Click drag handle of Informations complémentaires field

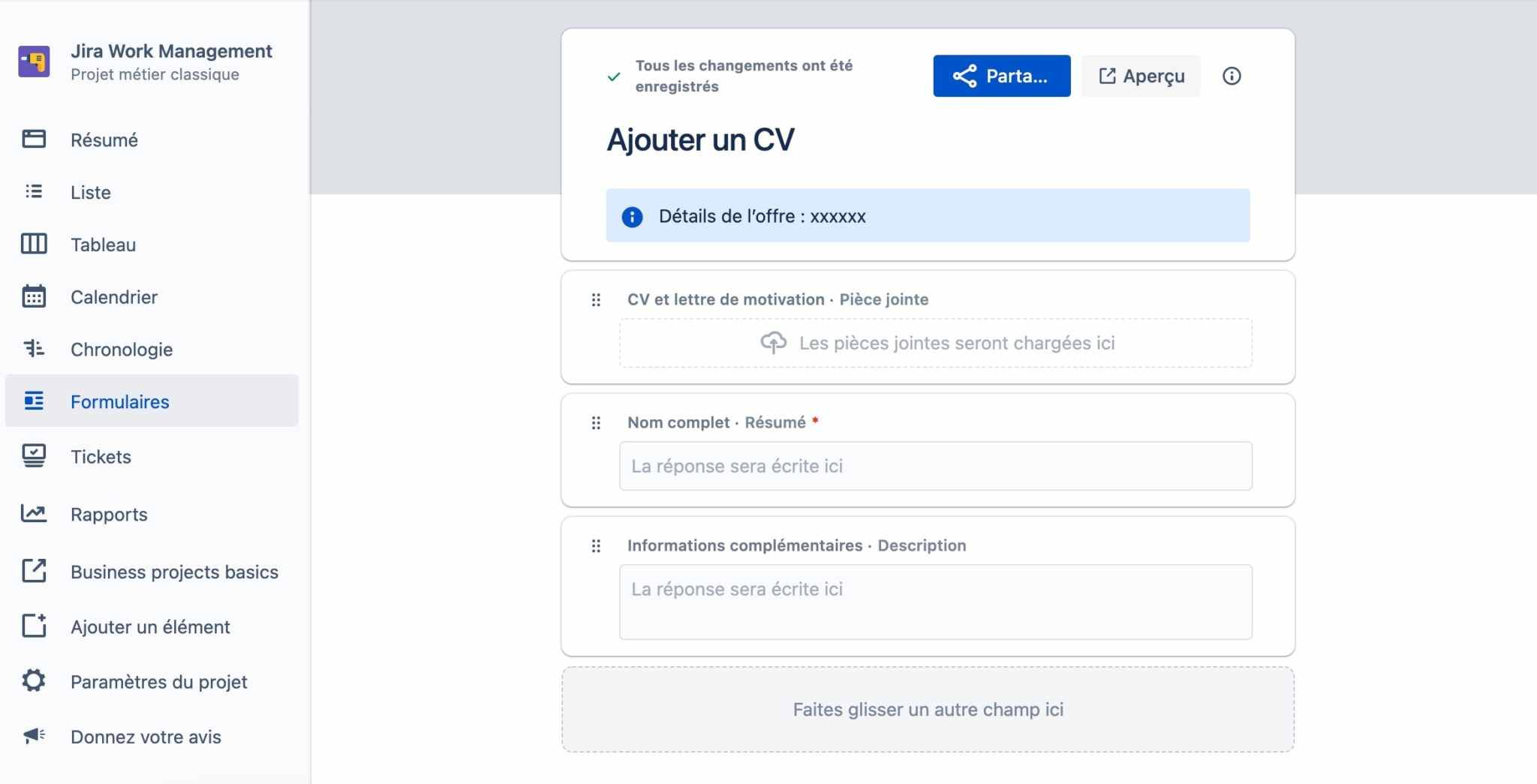[596, 546]
